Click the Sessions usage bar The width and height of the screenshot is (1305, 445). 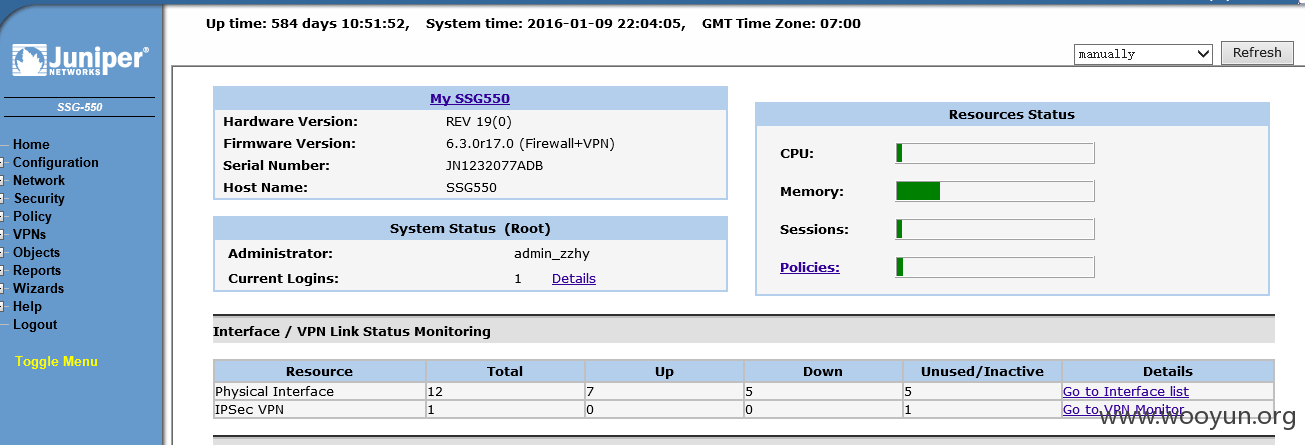pos(995,229)
